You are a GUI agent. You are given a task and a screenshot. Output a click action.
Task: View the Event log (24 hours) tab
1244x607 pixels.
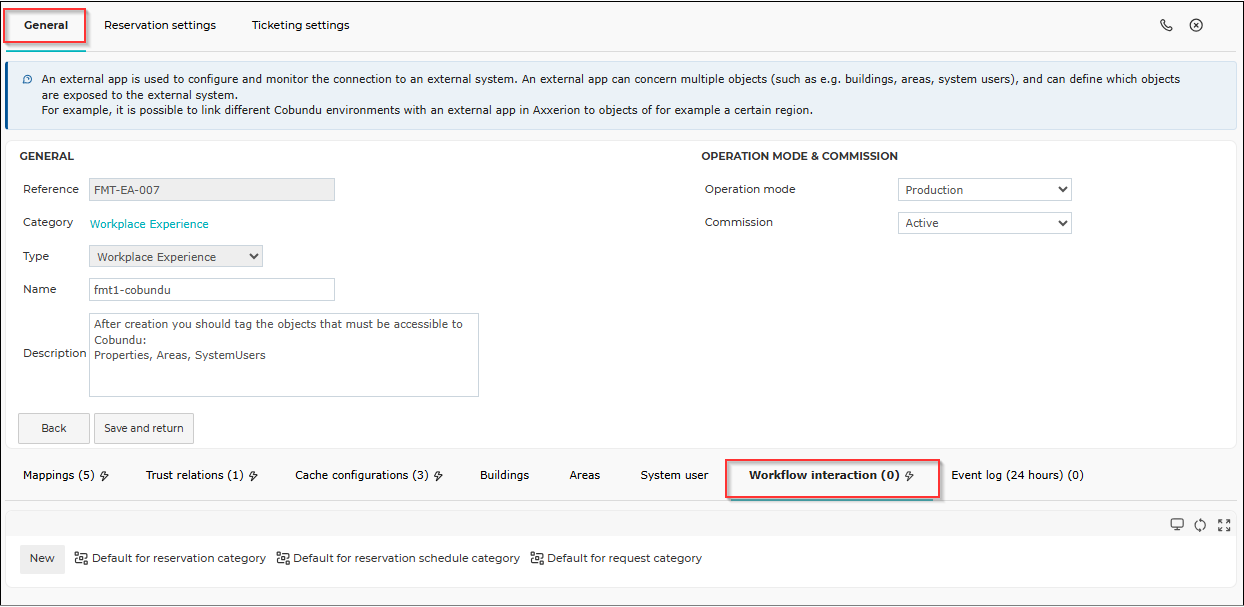click(1017, 475)
